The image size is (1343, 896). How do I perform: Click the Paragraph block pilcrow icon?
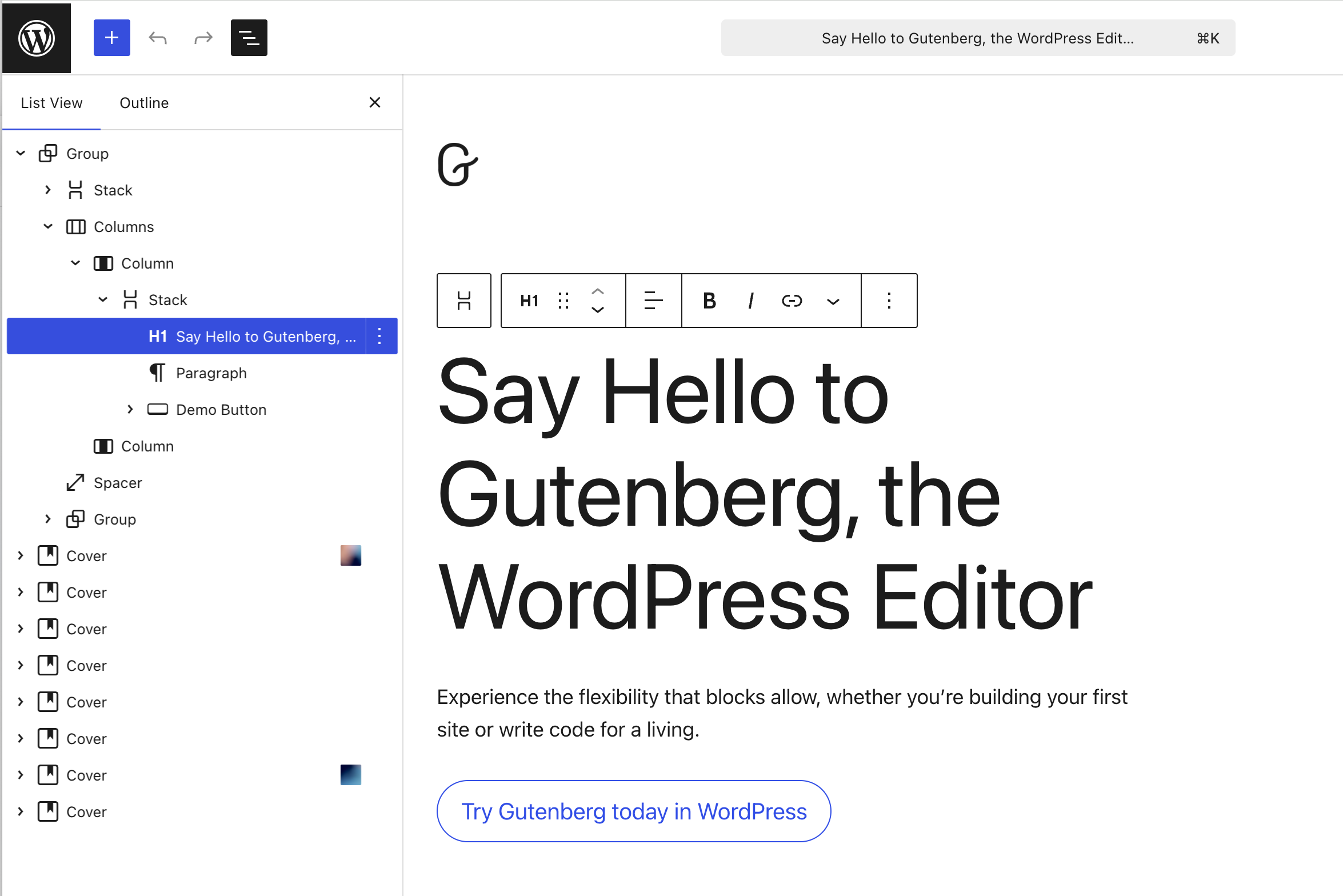[157, 373]
